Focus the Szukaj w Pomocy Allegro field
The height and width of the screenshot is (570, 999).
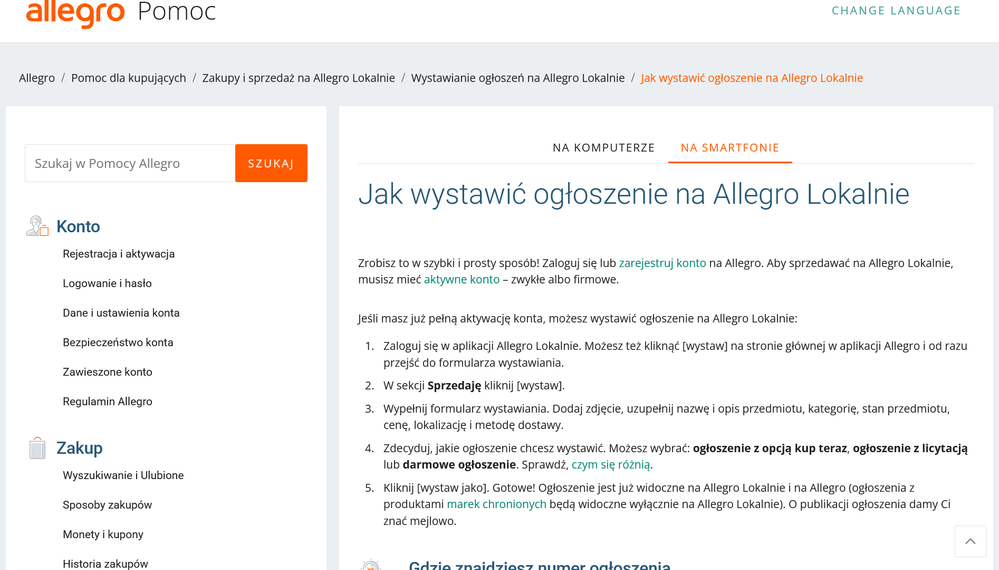pos(130,163)
